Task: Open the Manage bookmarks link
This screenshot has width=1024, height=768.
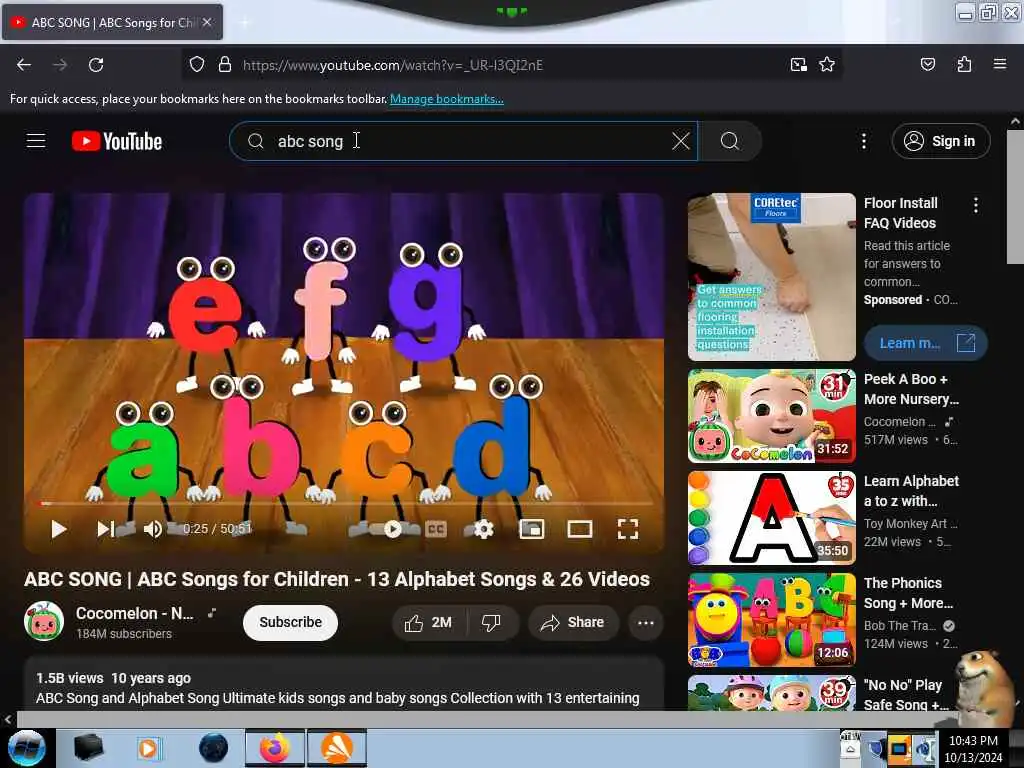Action: pyautogui.click(x=447, y=99)
